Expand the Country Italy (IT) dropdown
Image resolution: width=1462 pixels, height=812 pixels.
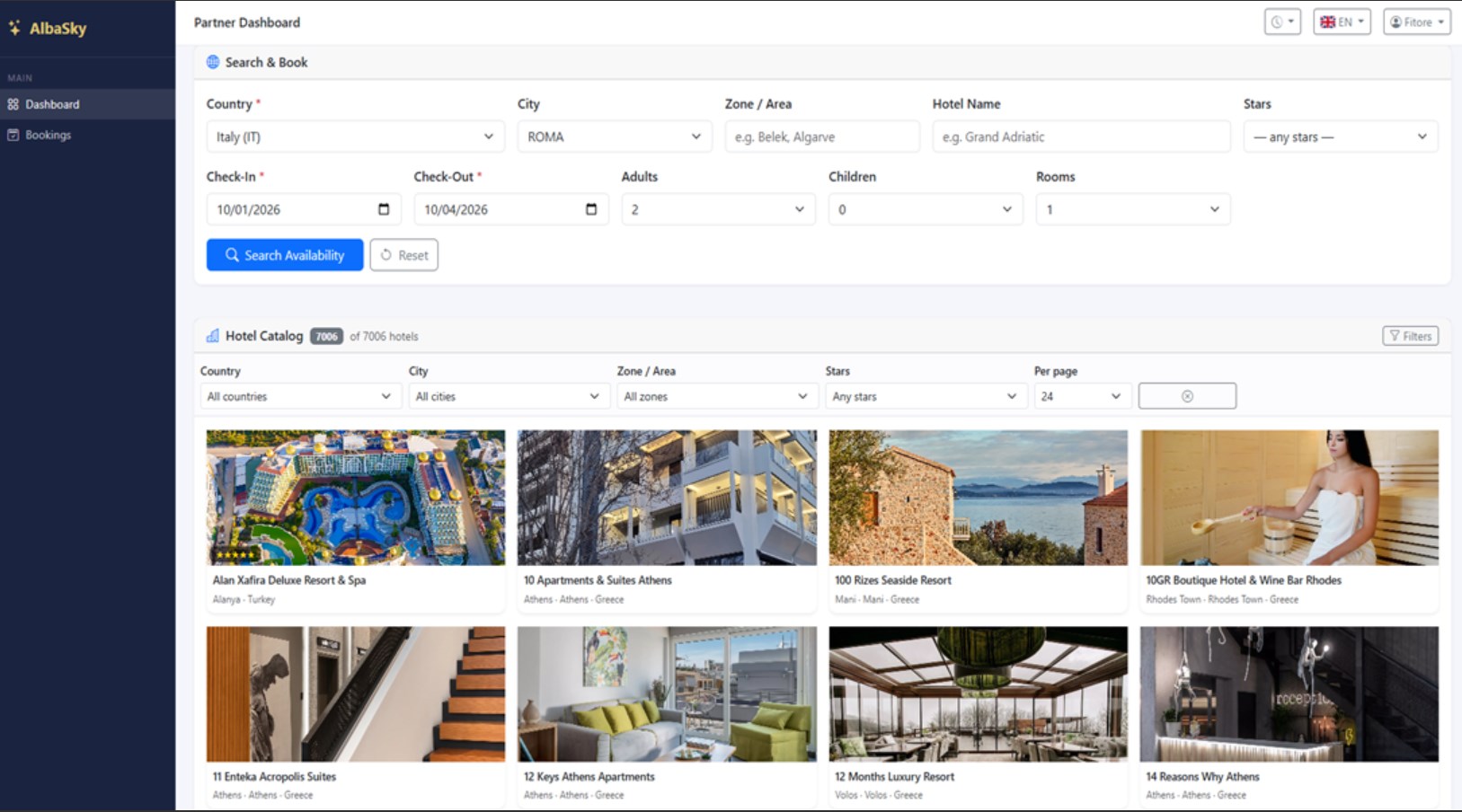[x=355, y=137]
